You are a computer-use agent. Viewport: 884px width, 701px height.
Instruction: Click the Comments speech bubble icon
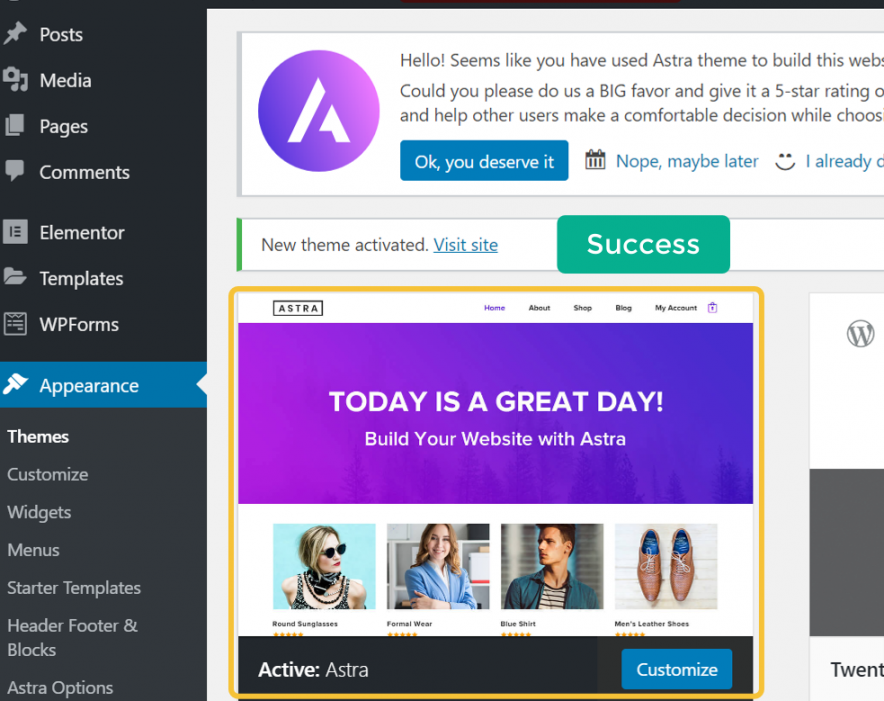(x=15, y=170)
